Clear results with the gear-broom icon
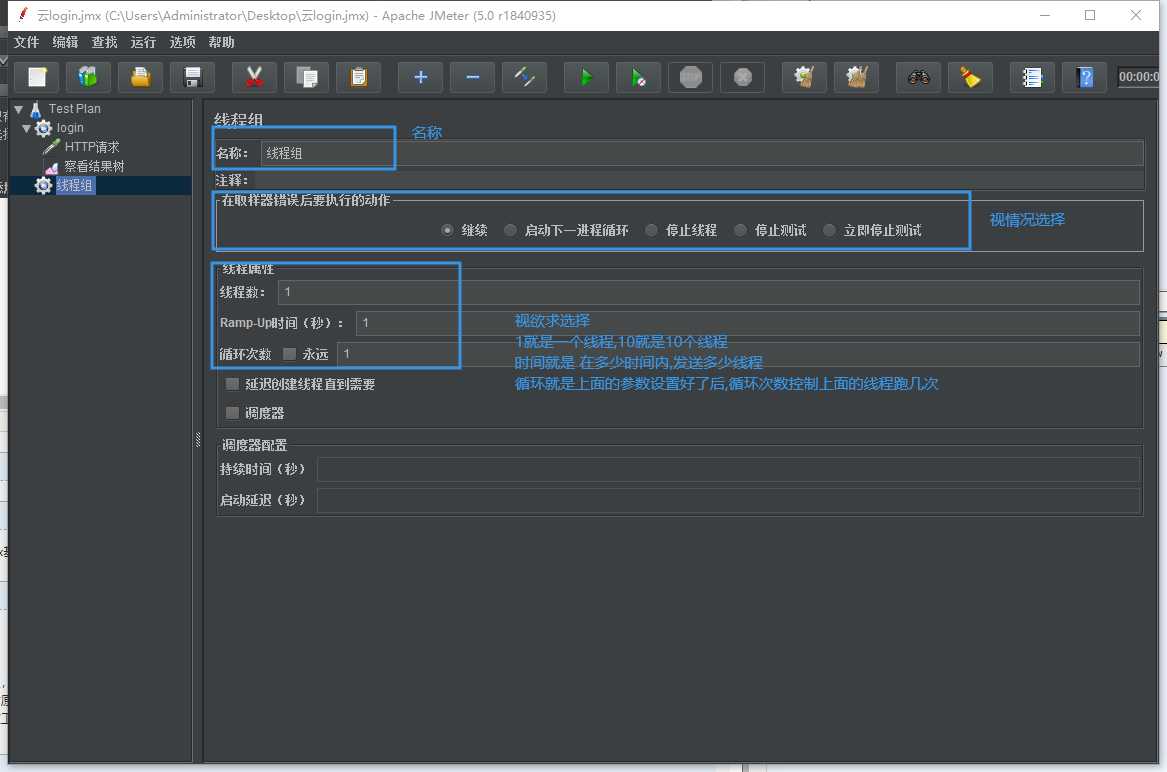The image size is (1167, 772). tap(805, 77)
